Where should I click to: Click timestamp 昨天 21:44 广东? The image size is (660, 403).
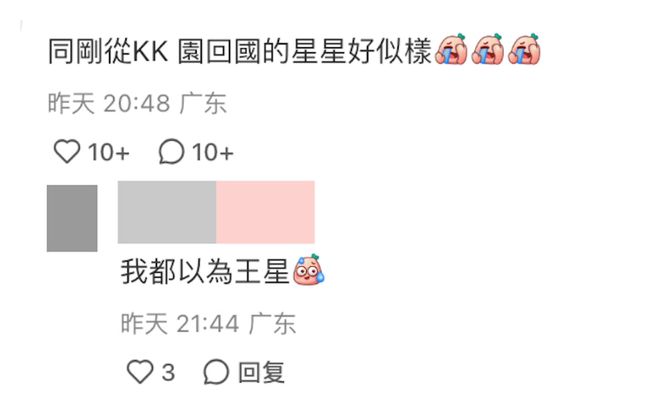click(208, 323)
